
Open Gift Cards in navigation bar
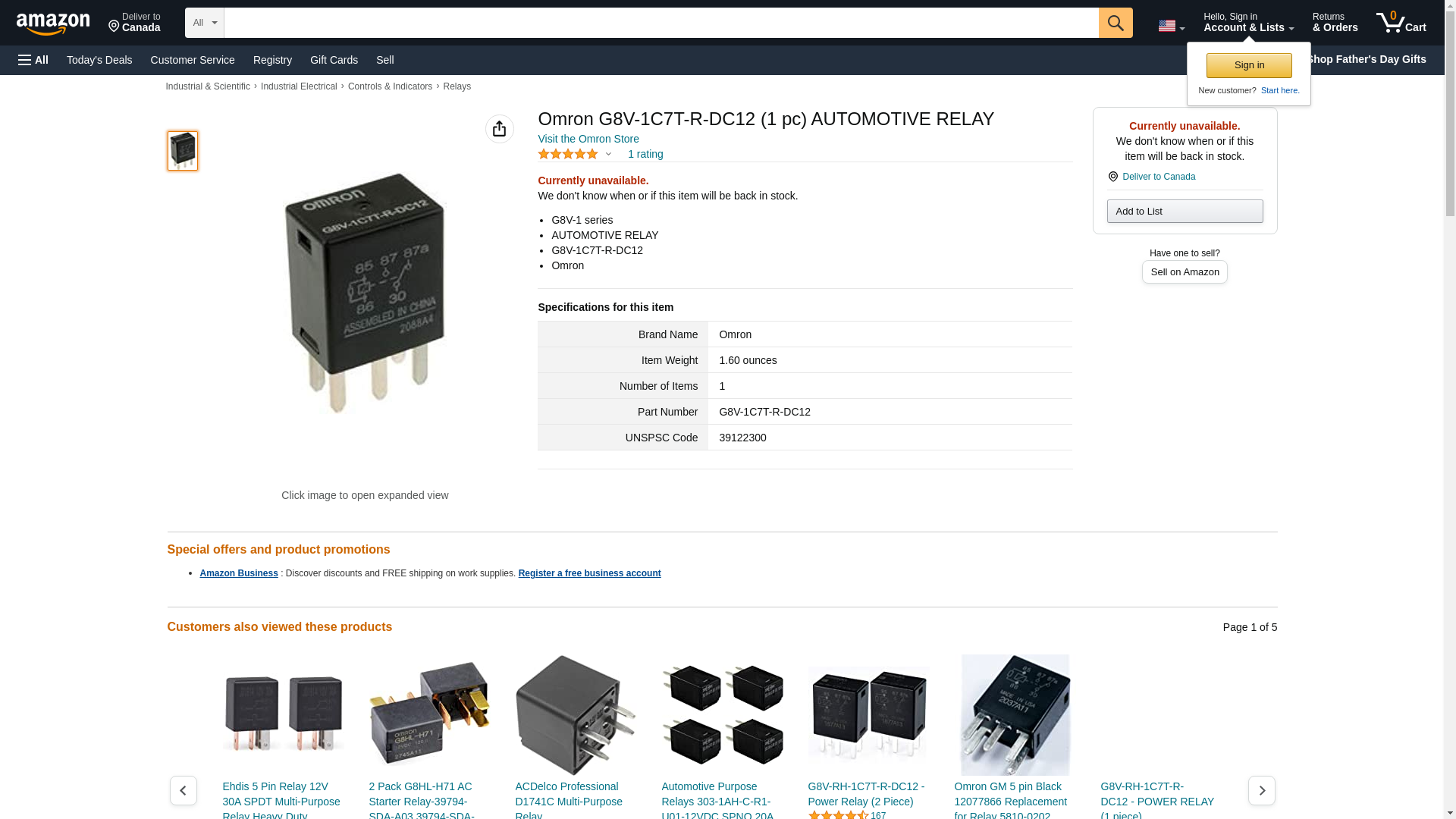tap(334, 60)
